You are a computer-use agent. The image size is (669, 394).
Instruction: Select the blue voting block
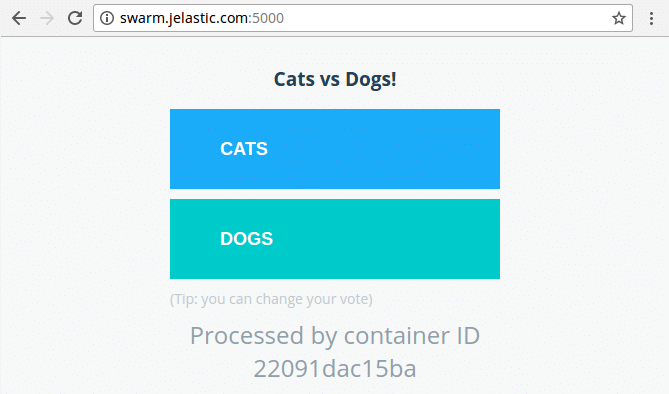335,149
